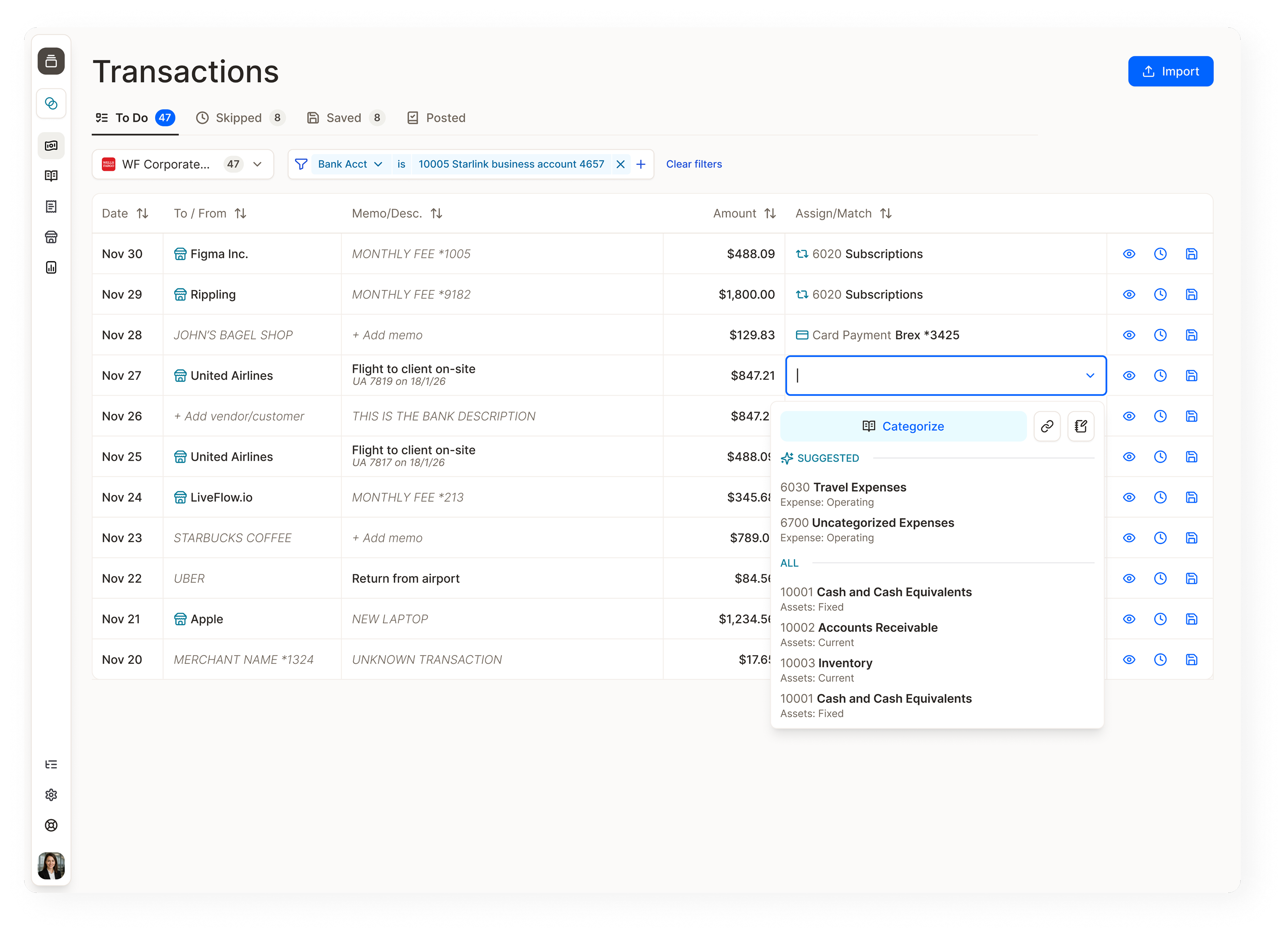The height and width of the screenshot is (937, 1288).
Task: Click the plus icon to add a filter
Action: tap(640, 164)
